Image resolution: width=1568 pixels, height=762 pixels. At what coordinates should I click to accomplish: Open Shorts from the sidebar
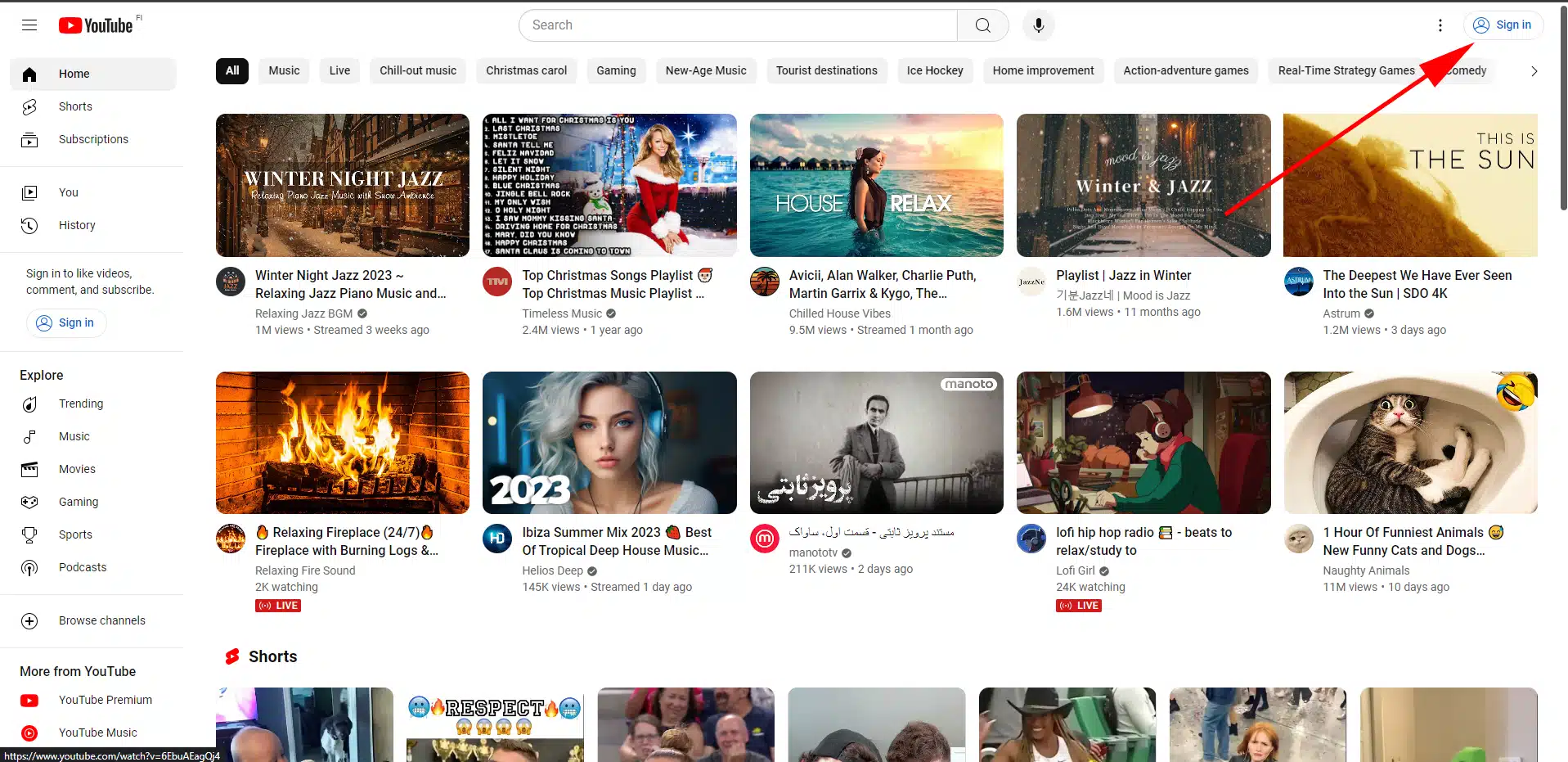pyautogui.click(x=75, y=106)
